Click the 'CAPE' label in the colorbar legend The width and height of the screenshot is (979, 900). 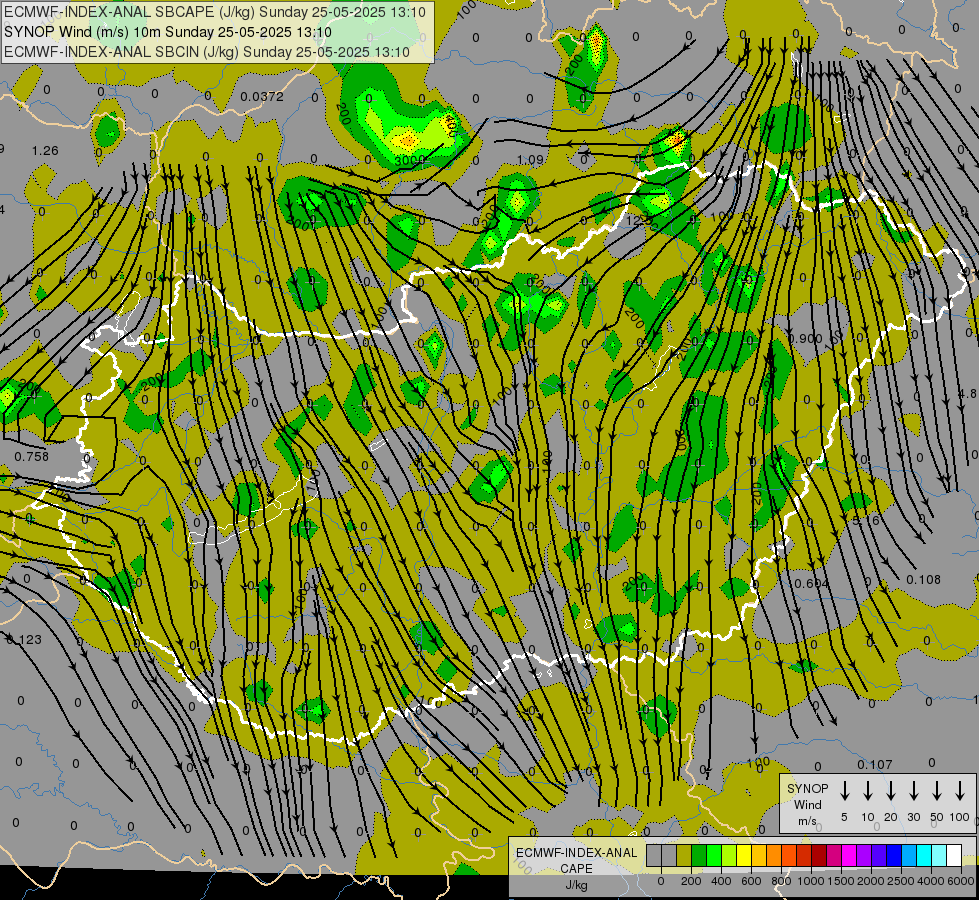[x=576, y=869]
